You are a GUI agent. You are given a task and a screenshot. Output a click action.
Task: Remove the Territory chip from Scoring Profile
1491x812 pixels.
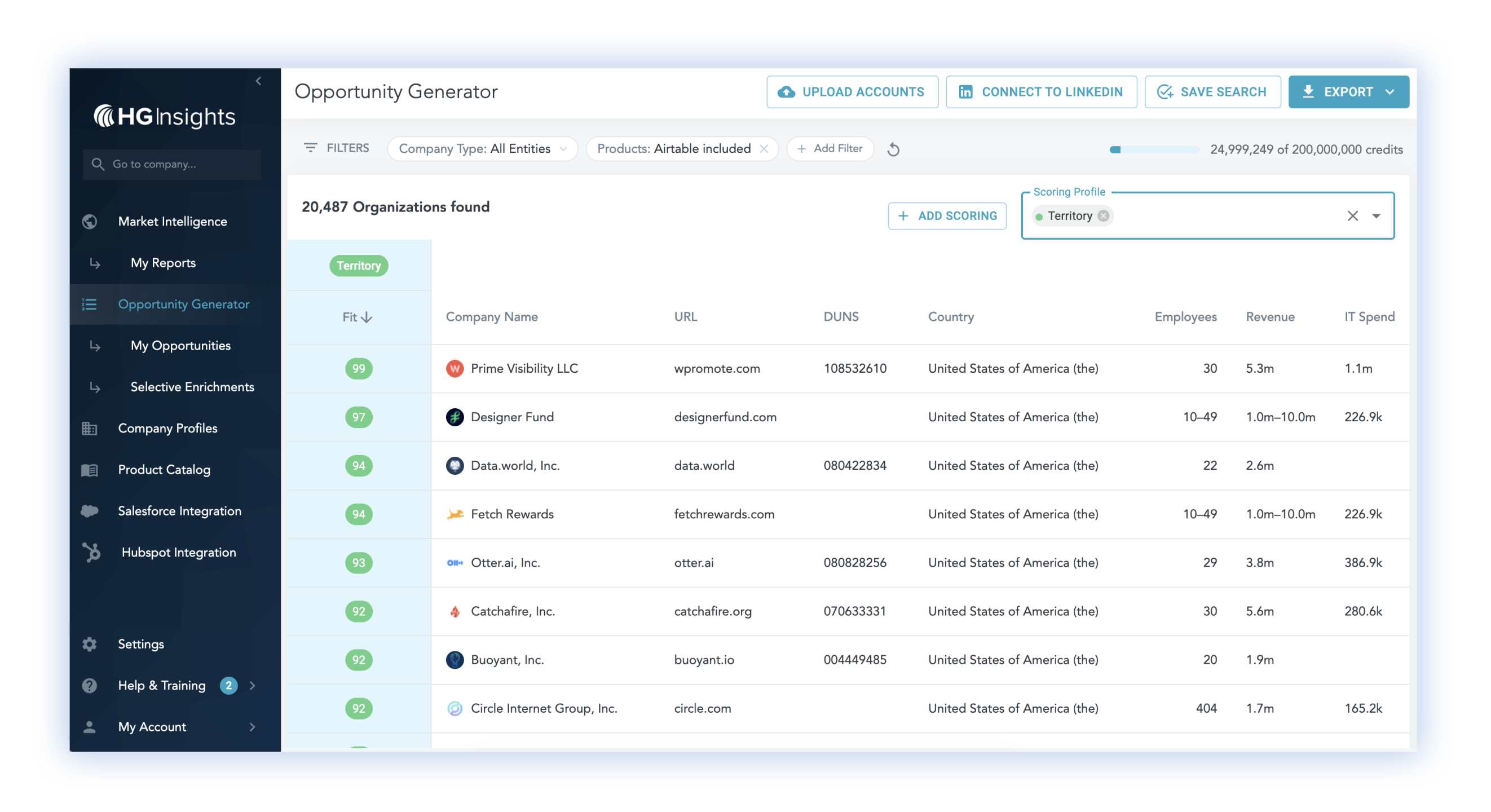point(1104,216)
